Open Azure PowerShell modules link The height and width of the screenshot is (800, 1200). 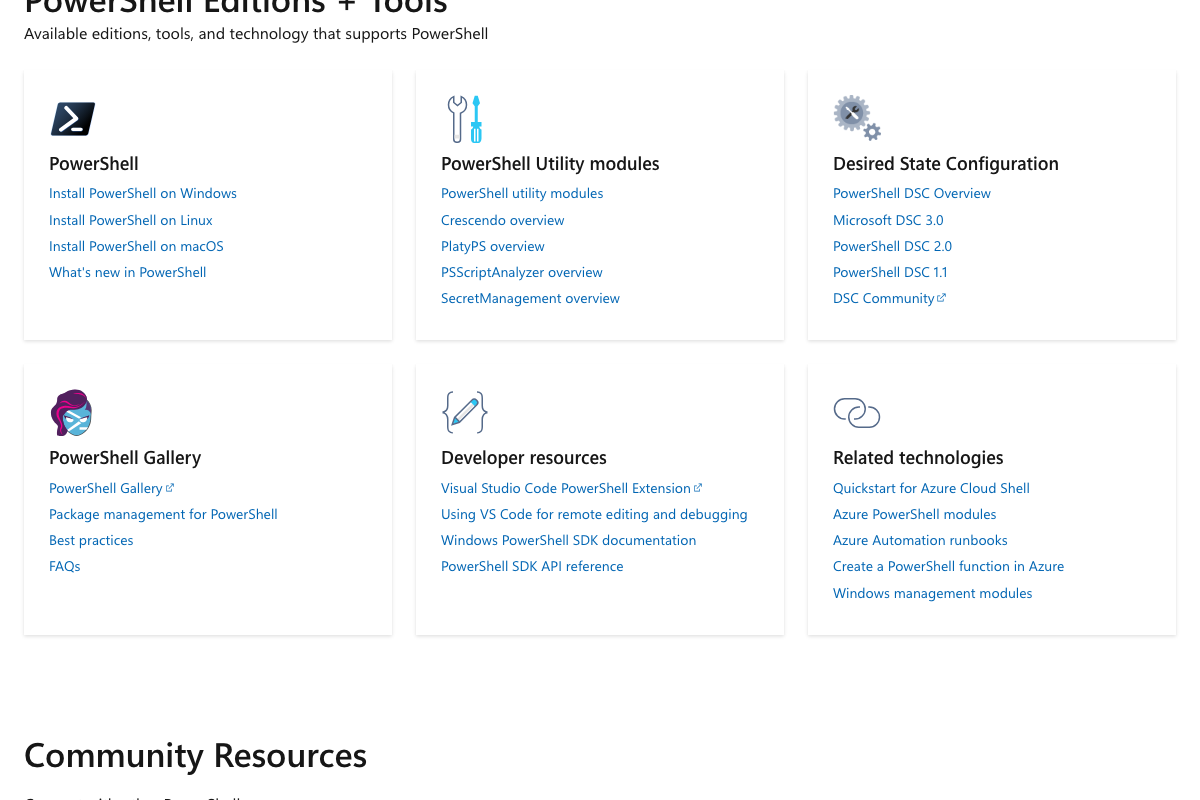(915, 514)
